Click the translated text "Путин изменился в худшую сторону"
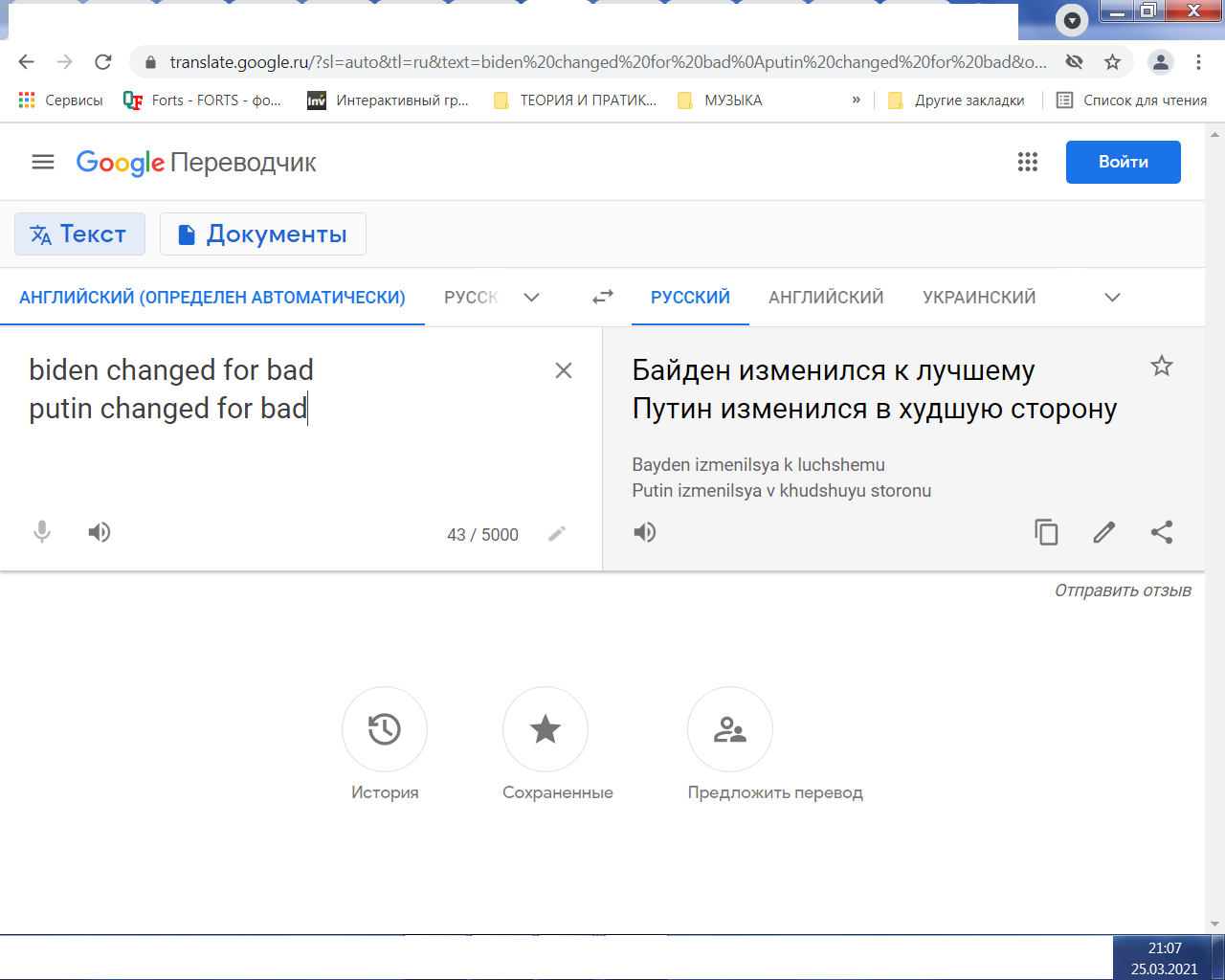Viewport: 1225px width, 980px height. (x=875, y=409)
